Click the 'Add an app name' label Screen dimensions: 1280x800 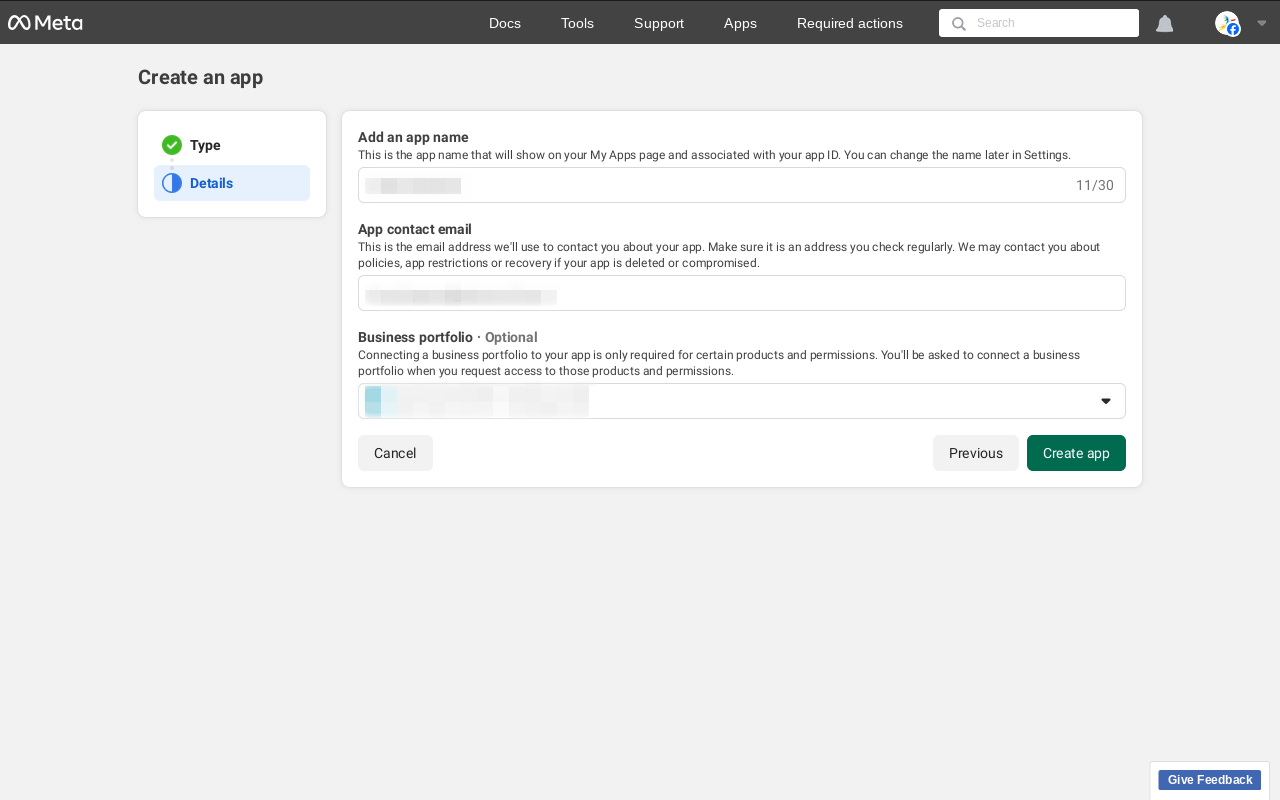click(x=413, y=137)
